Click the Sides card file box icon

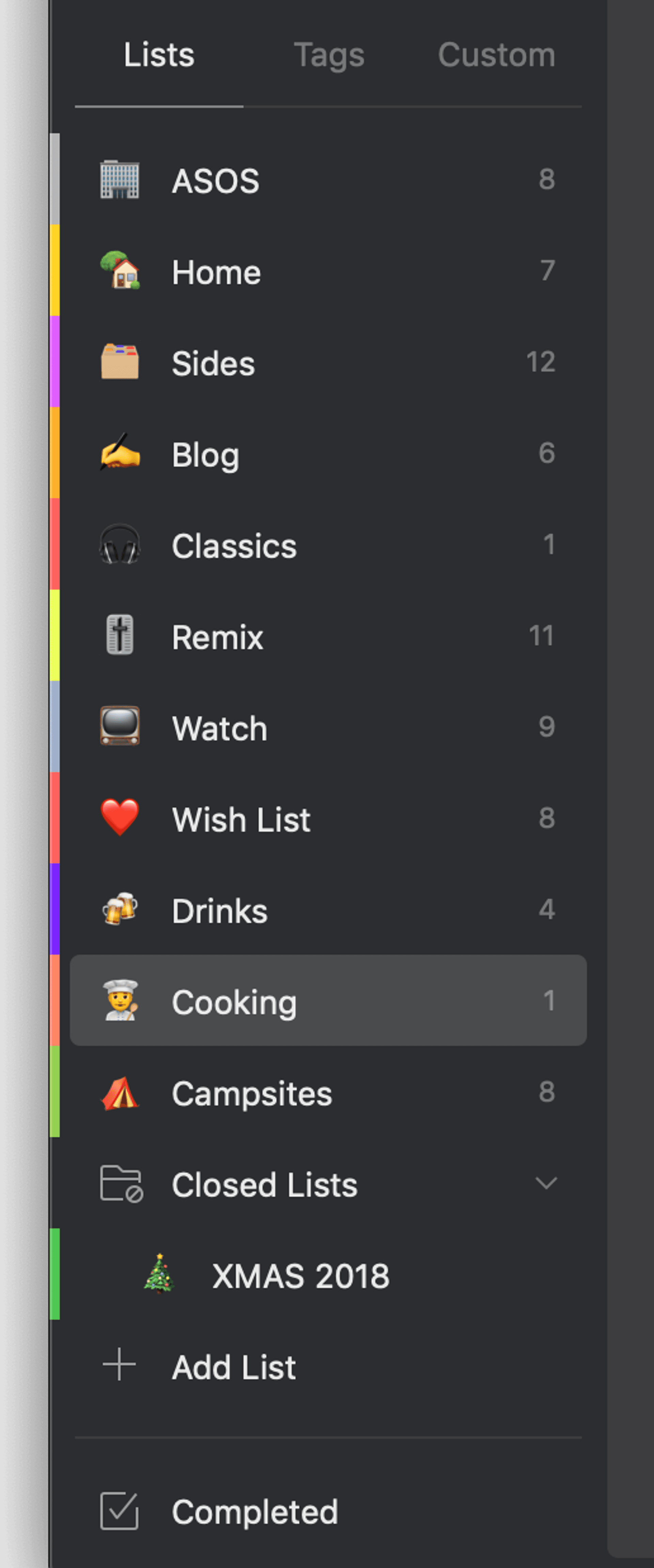[119, 362]
